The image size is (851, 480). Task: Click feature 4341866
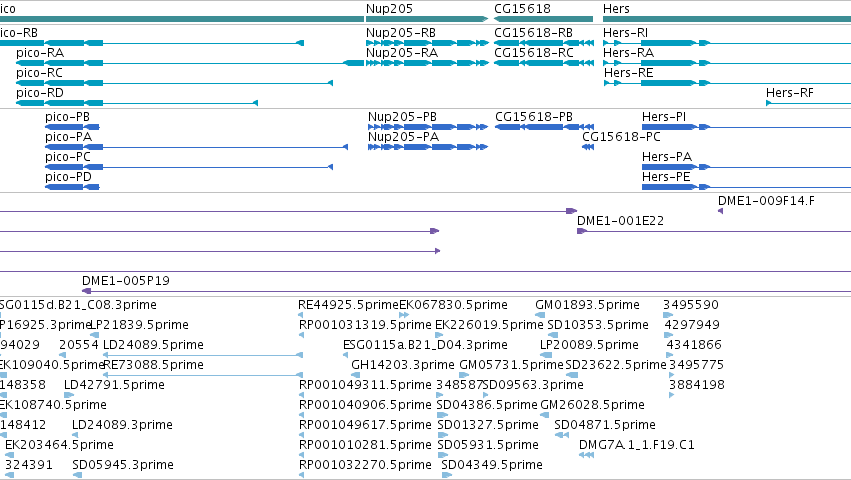coord(693,345)
